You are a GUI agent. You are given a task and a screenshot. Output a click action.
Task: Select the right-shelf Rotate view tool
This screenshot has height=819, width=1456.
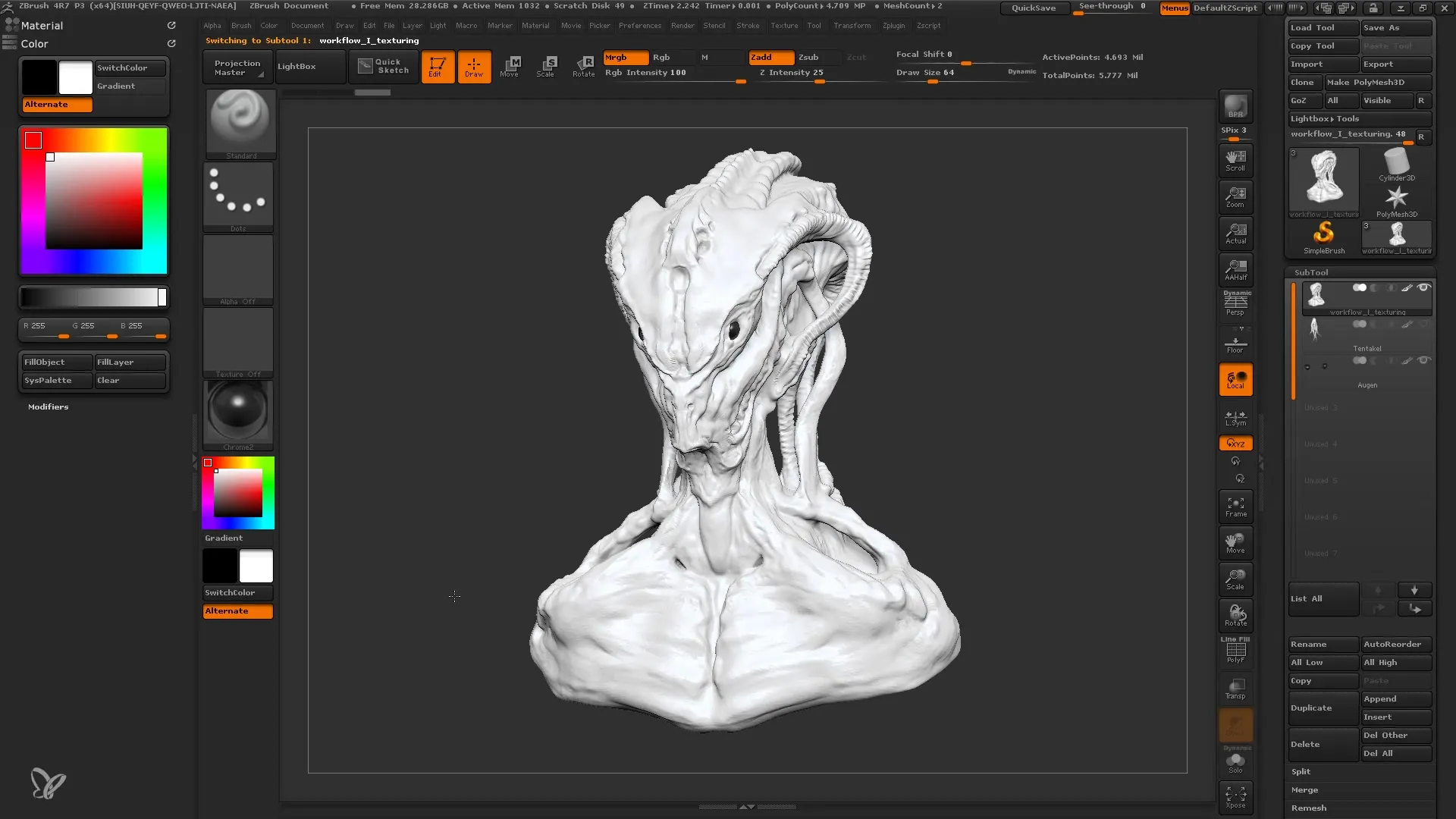pos(1235,616)
